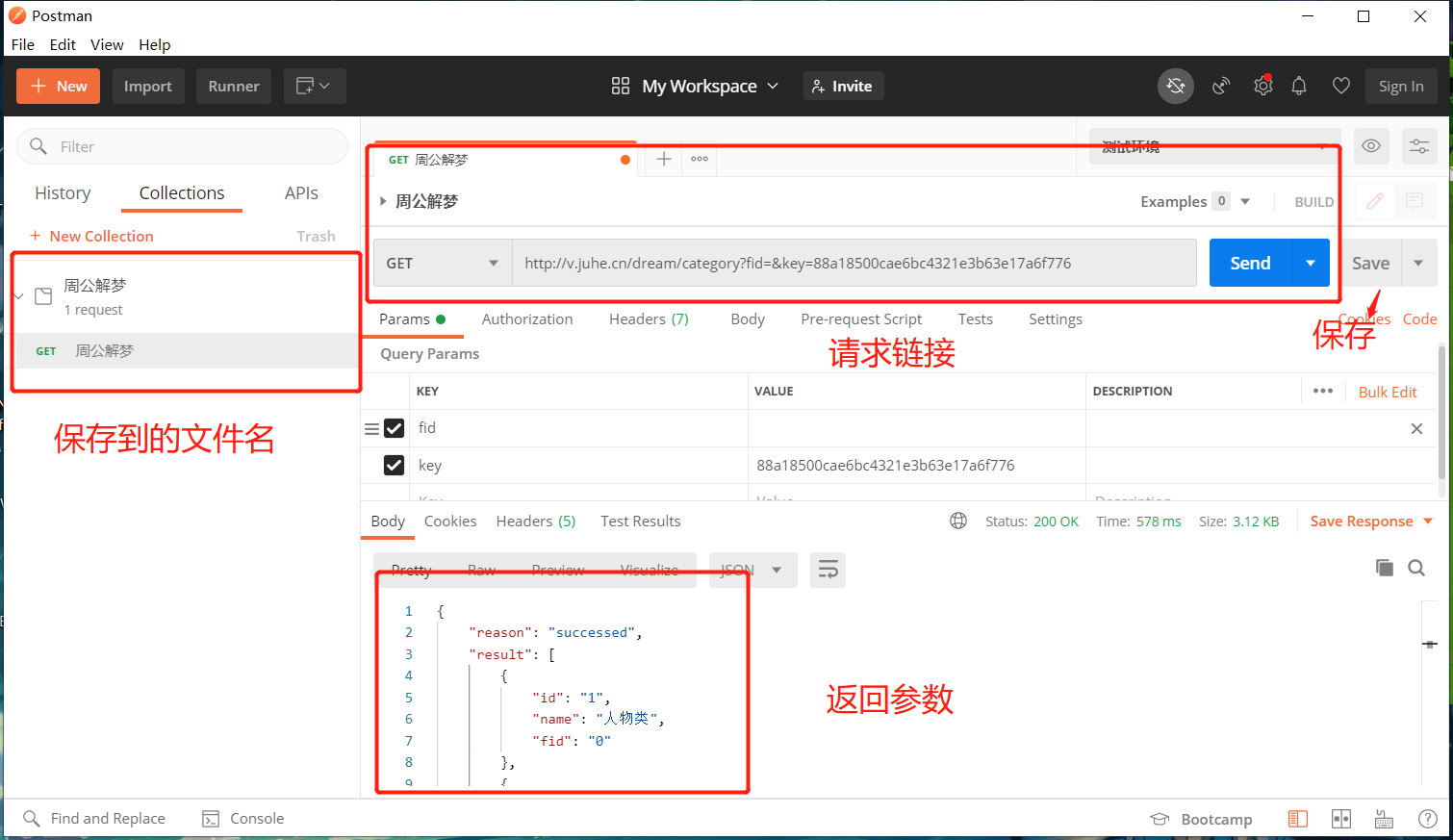The image size is (1453, 840).
Task: Delete the fid parameter row
Action: click(x=1416, y=429)
